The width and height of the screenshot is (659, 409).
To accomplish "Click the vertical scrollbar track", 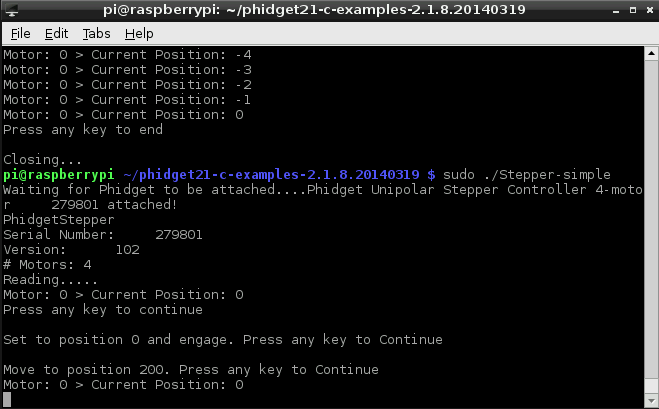I will [651, 227].
